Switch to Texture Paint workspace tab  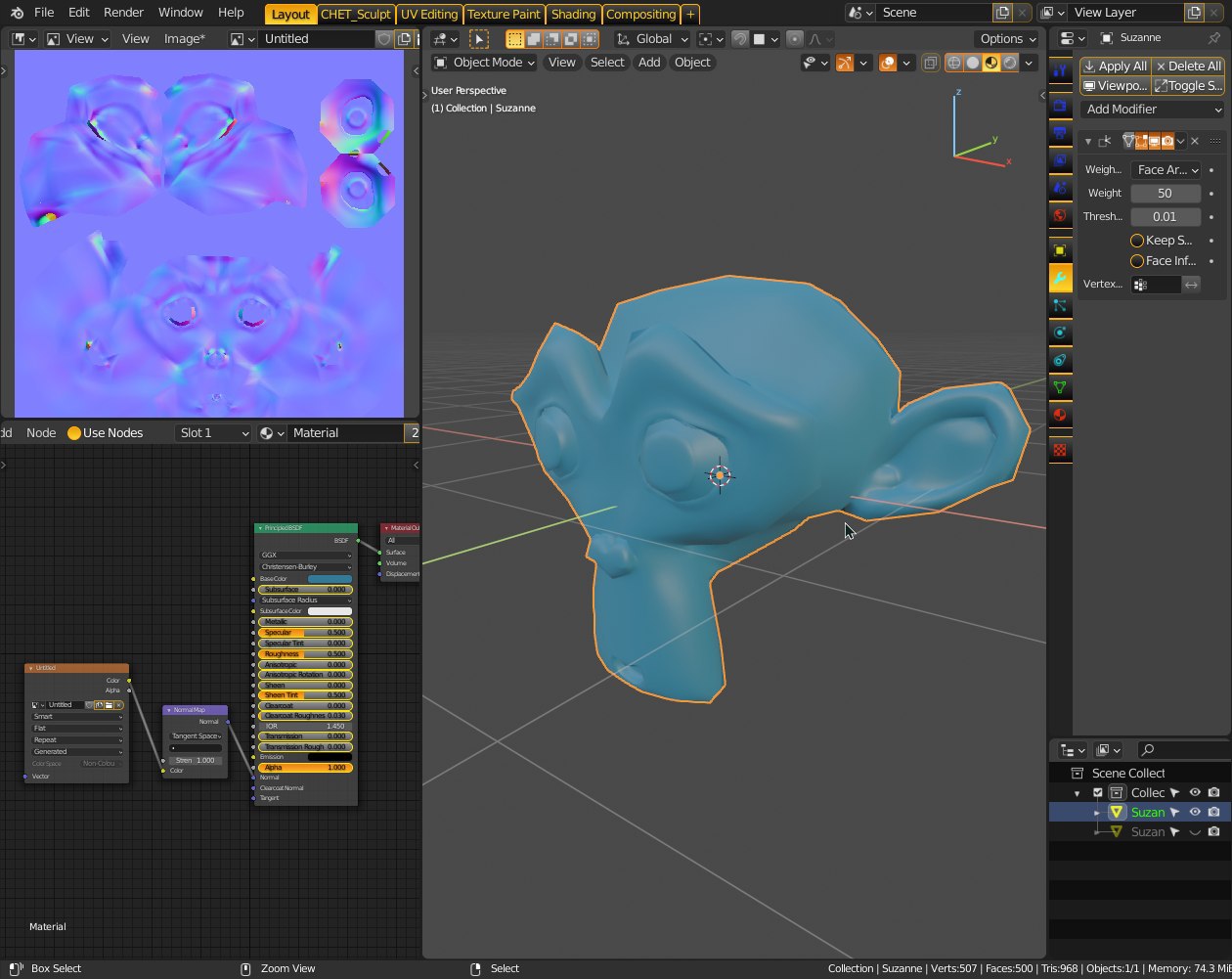point(505,14)
